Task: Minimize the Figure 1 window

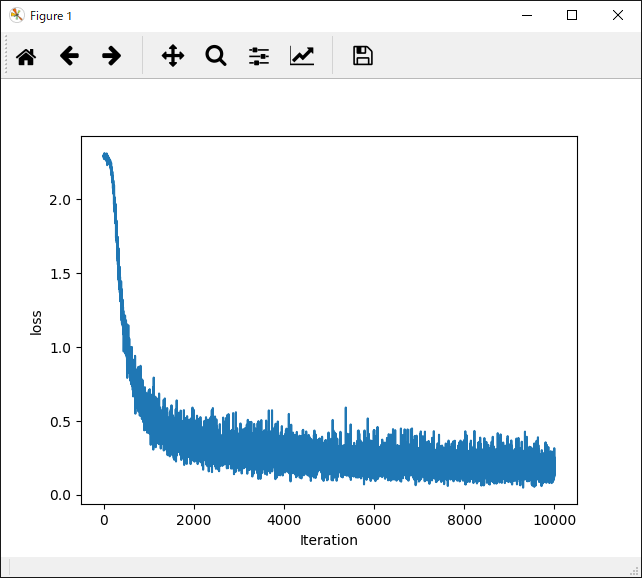Action: (526, 15)
